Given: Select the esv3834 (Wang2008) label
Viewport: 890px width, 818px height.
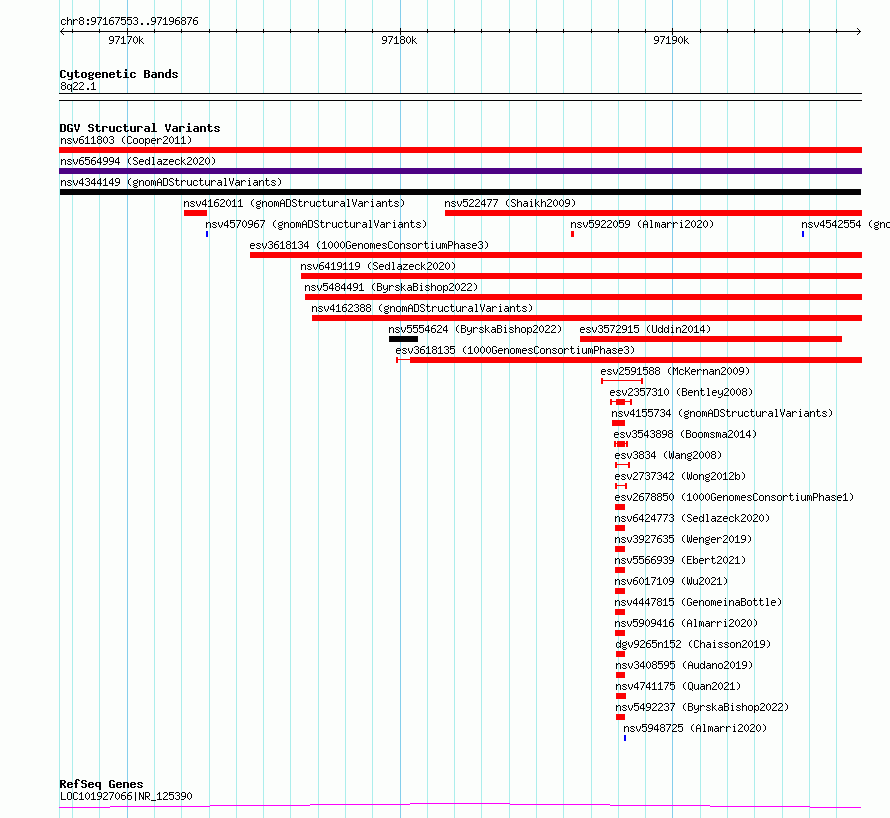Looking at the screenshot, I should click(x=668, y=455).
